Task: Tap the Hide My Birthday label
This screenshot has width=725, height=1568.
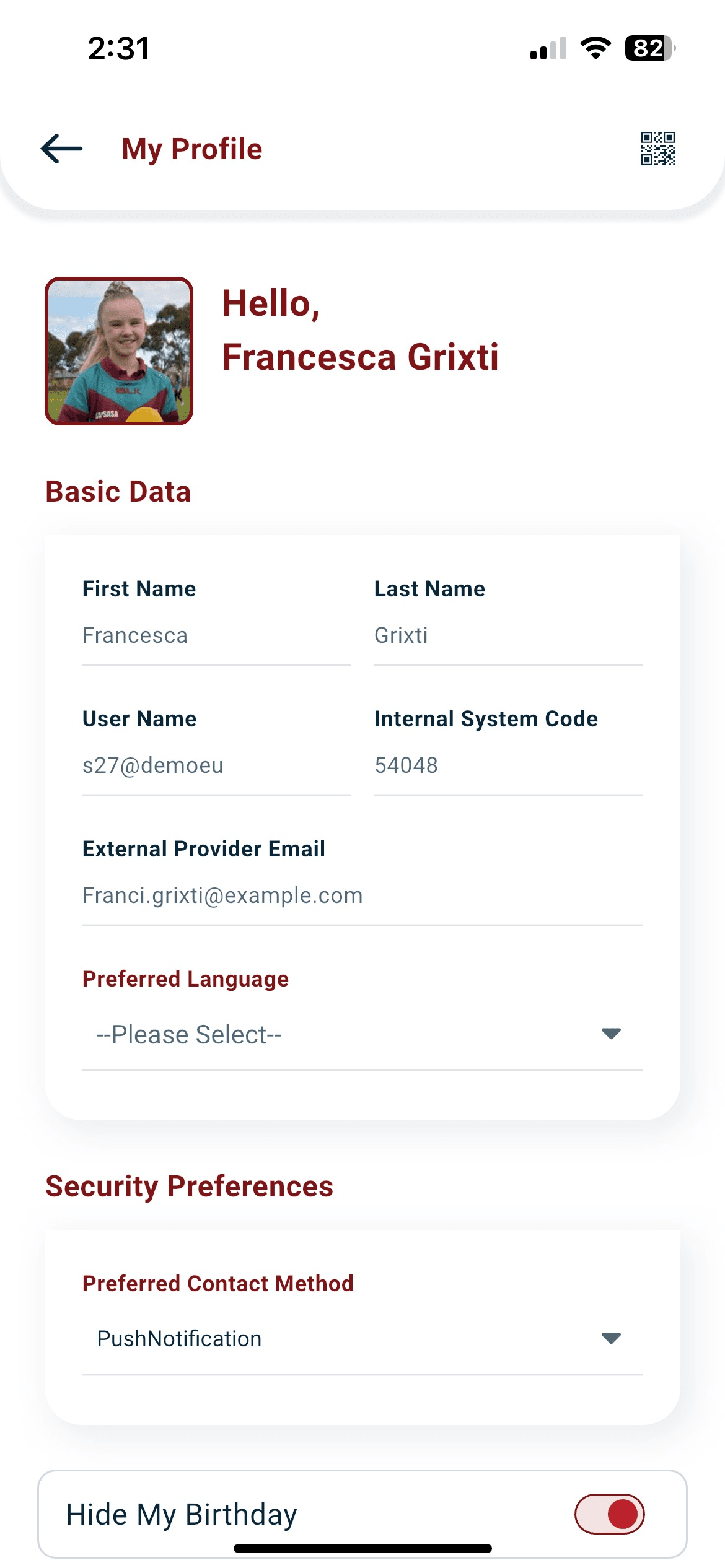Action: pyautogui.click(x=182, y=1514)
